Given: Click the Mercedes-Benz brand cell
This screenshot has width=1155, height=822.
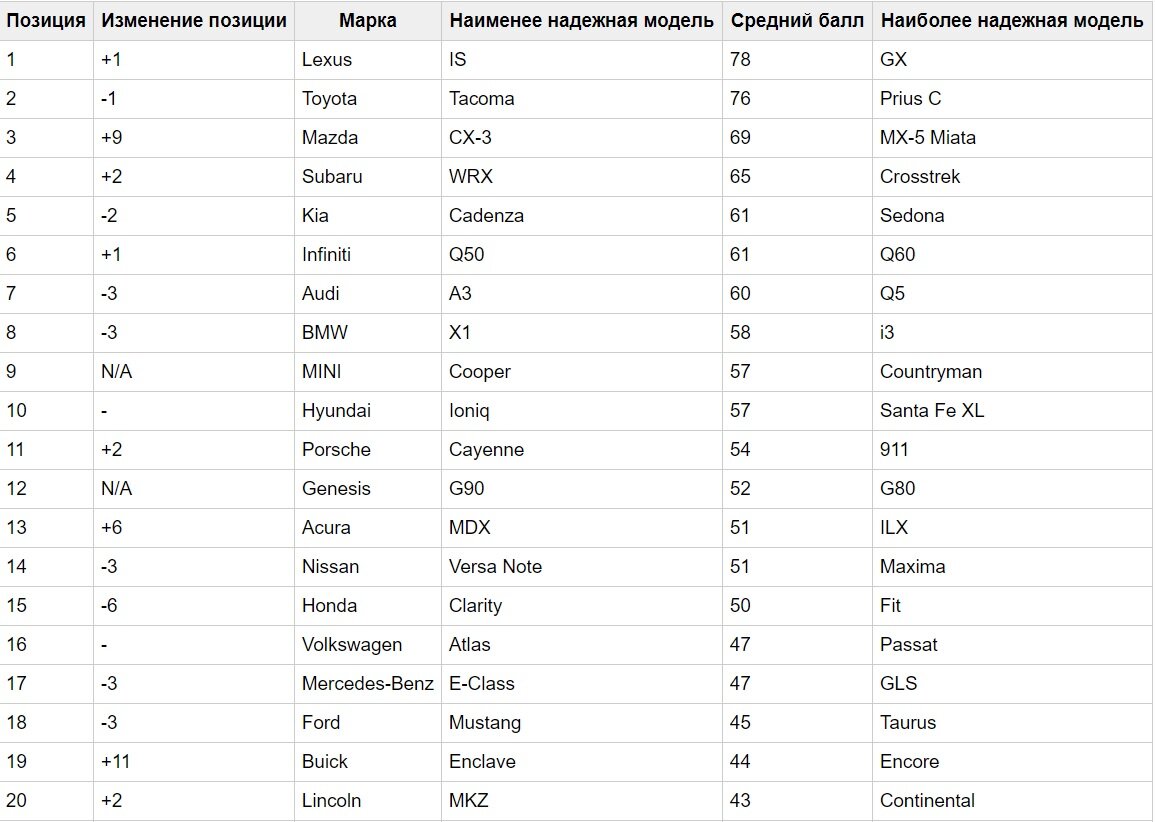Looking at the screenshot, I should 368,684.
